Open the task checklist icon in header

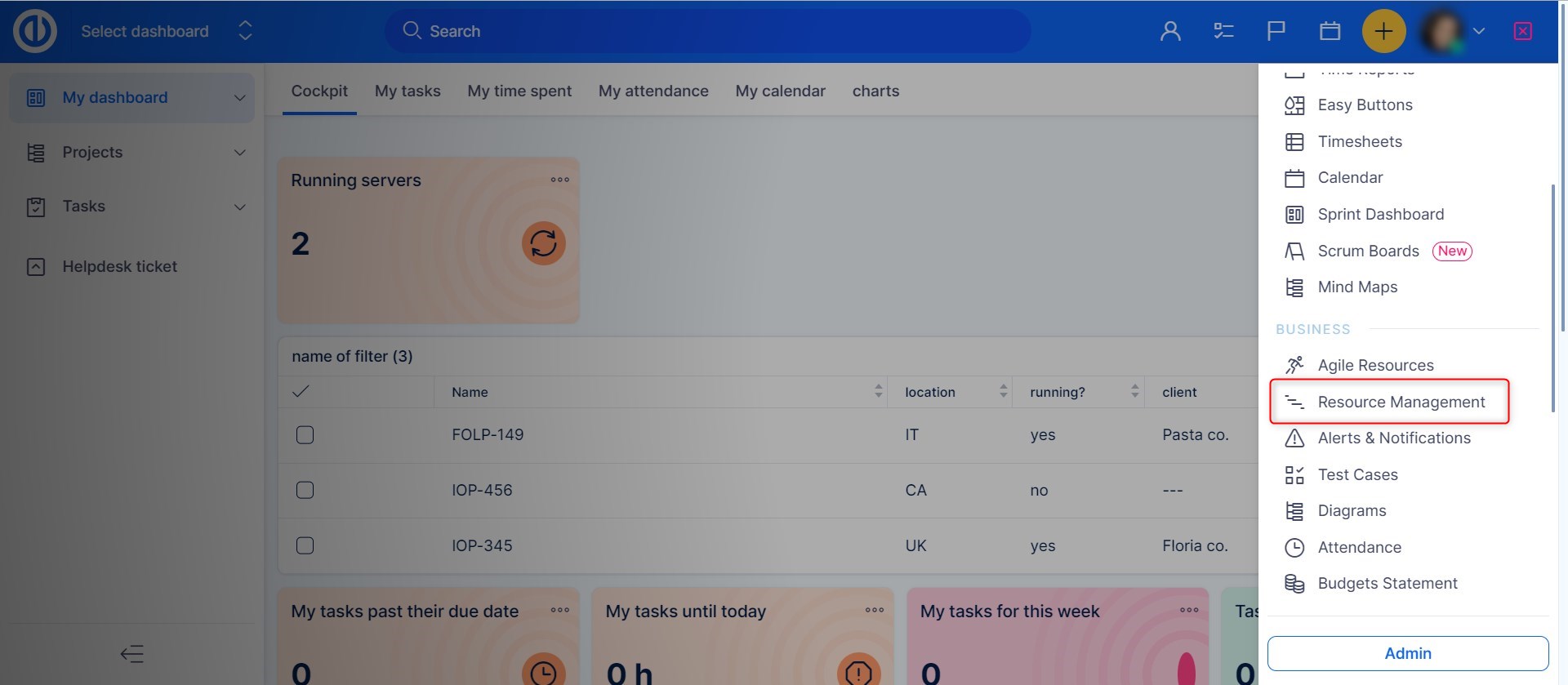1223,31
